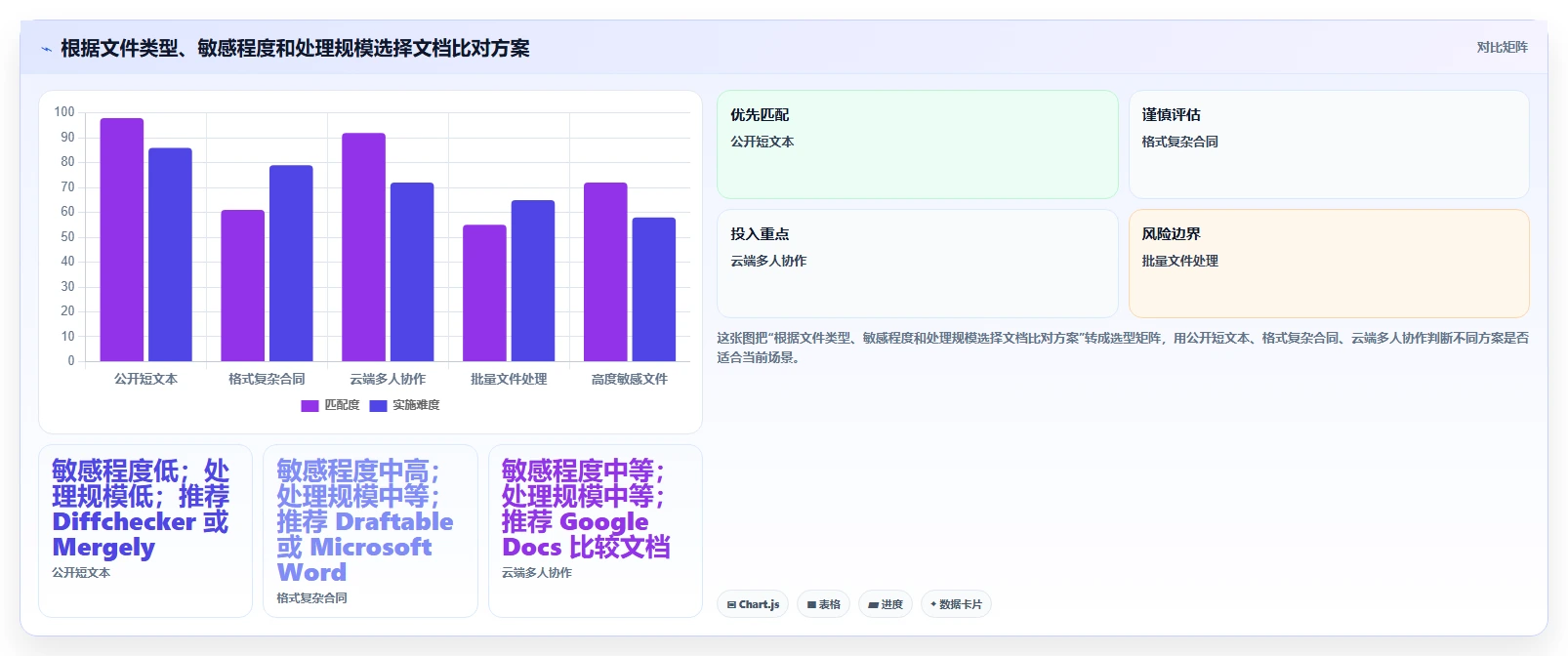The image size is (1568, 656).
Task: Click the 匹配度 bar for 公开短文本
Action: click(x=122, y=239)
